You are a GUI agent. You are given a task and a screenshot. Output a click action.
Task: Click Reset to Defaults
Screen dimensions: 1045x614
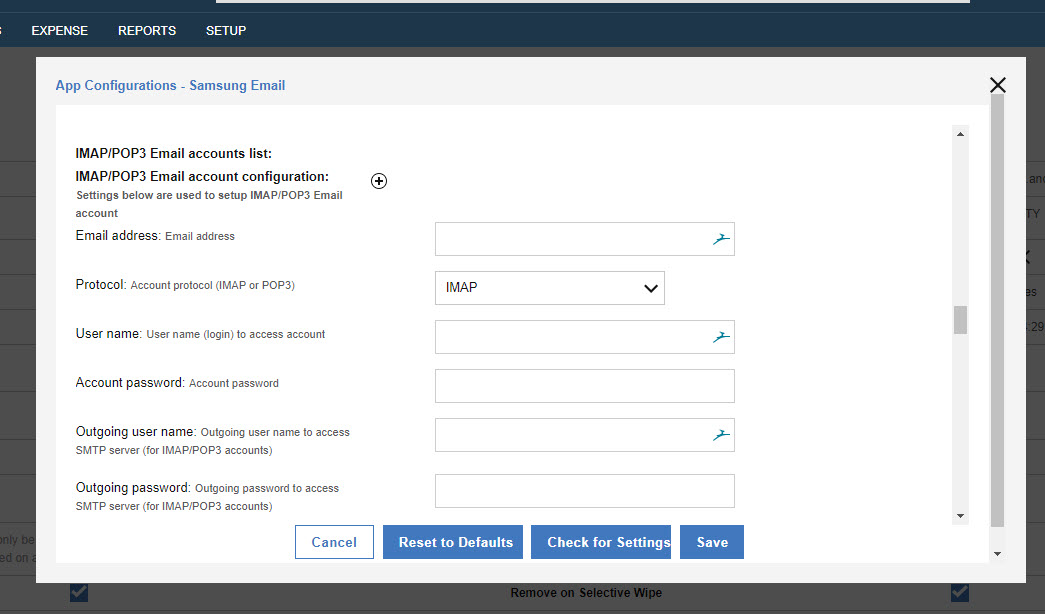click(452, 541)
